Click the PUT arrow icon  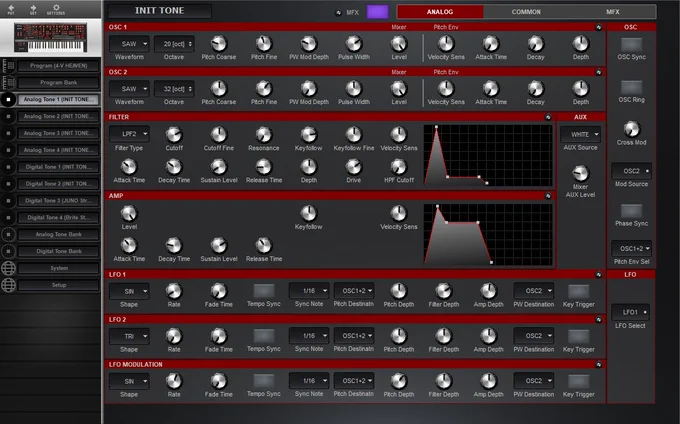11,9
